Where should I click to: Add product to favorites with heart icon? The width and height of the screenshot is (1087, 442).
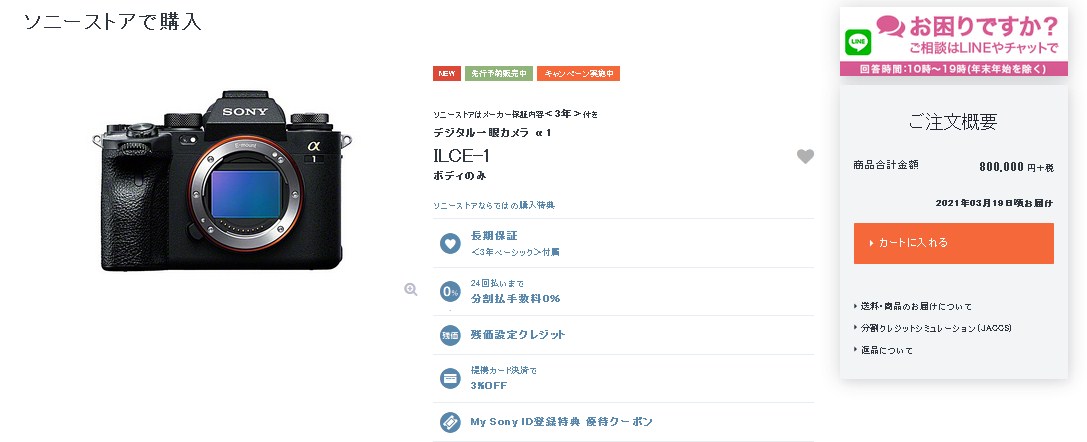click(x=805, y=157)
